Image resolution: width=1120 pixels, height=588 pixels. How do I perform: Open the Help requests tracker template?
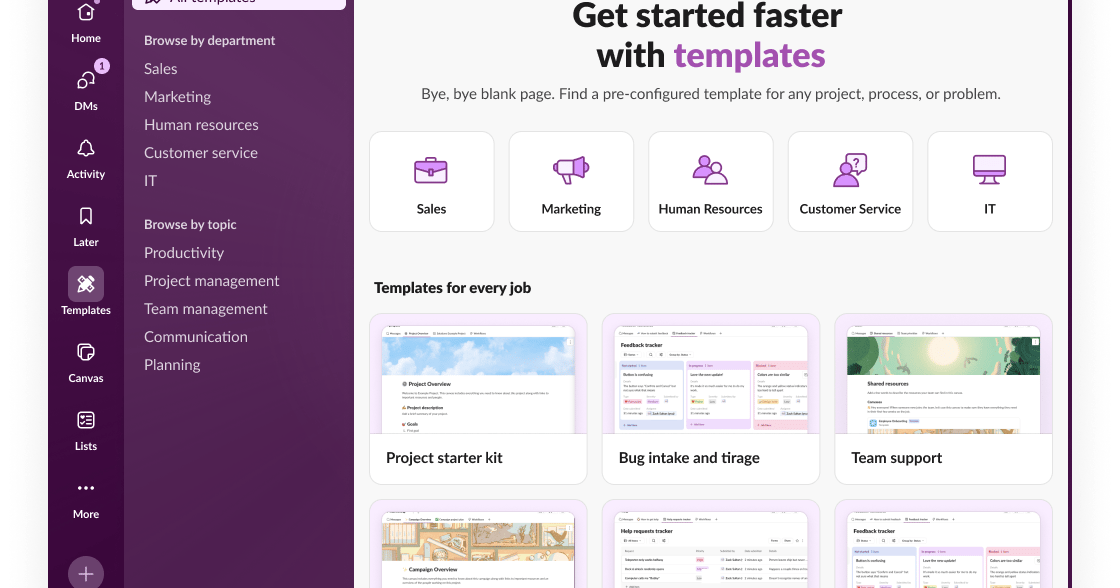(x=711, y=544)
